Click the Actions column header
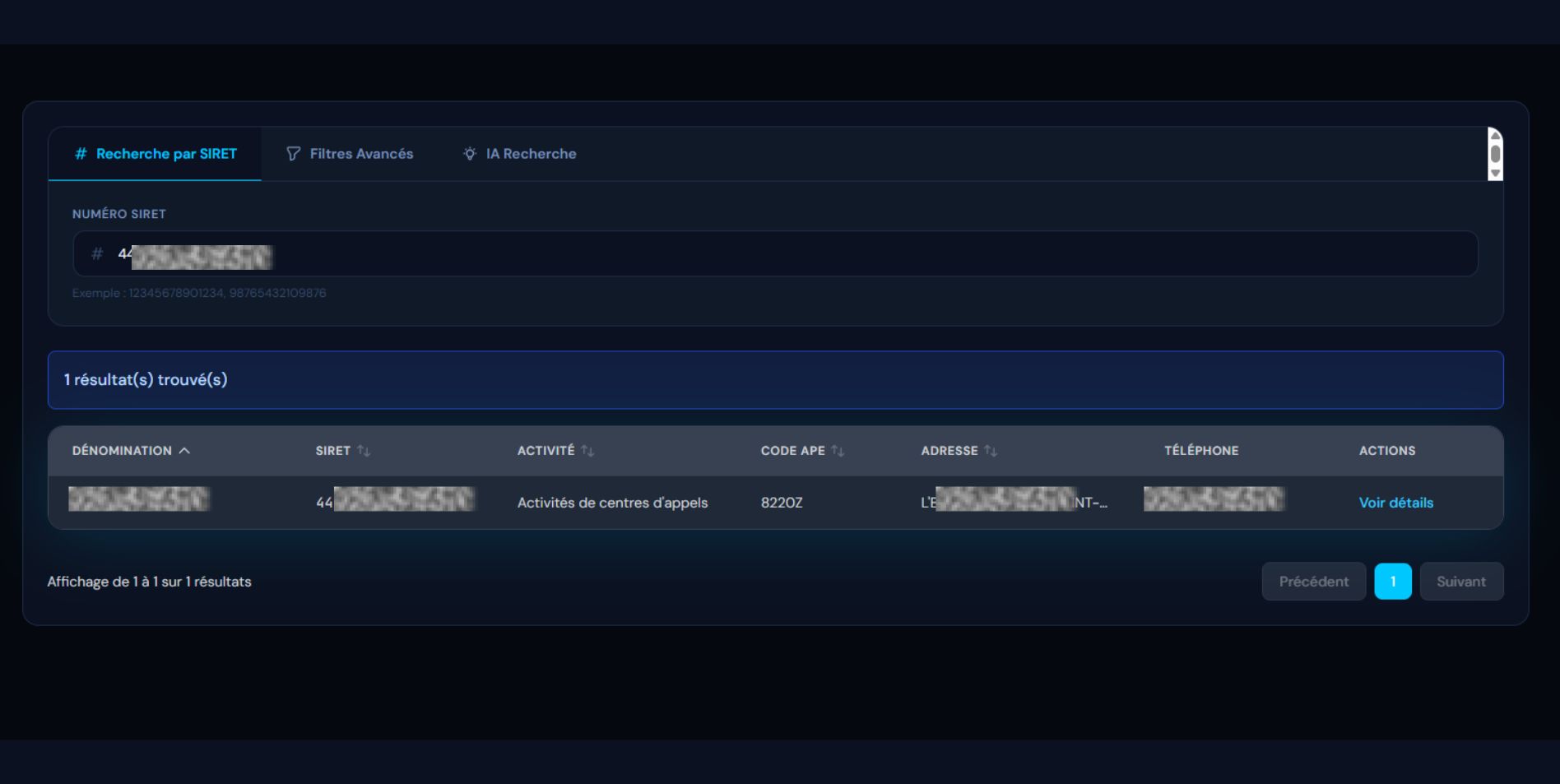 (1387, 451)
